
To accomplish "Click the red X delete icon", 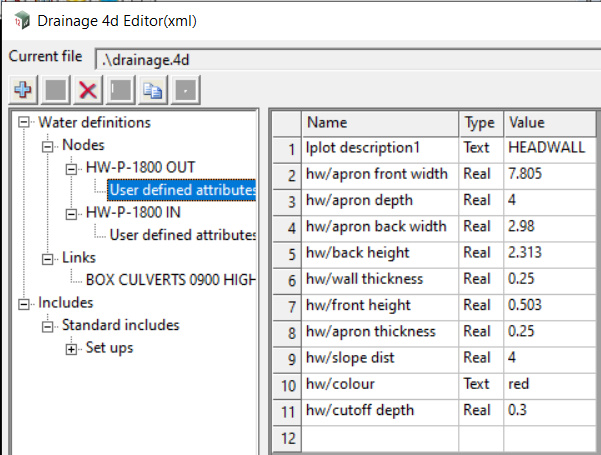I will (x=88, y=90).
